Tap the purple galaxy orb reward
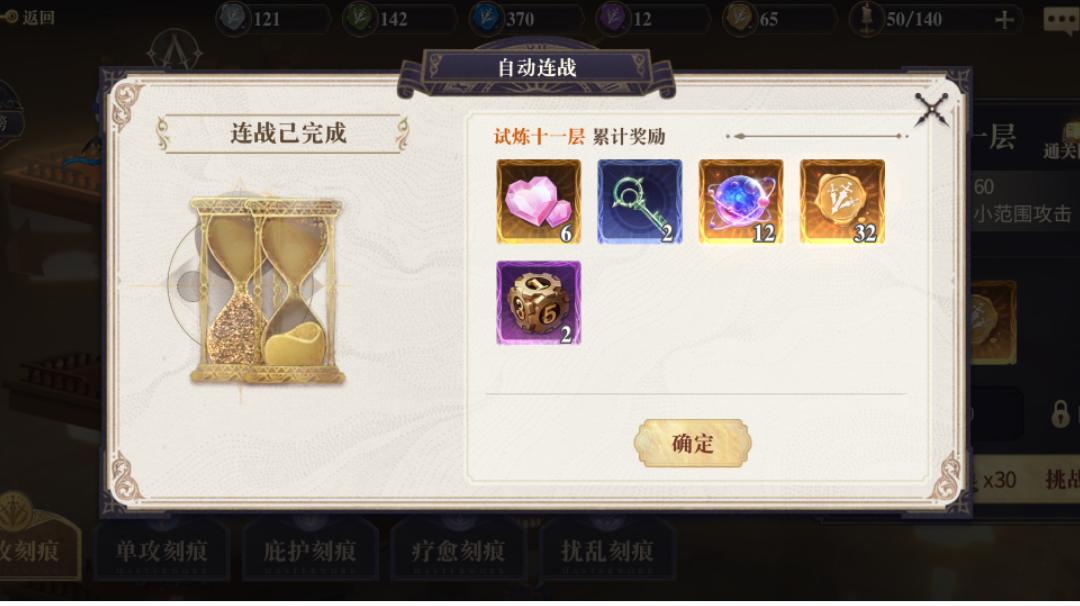Viewport: 1080px width, 606px height. tap(741, 202)
